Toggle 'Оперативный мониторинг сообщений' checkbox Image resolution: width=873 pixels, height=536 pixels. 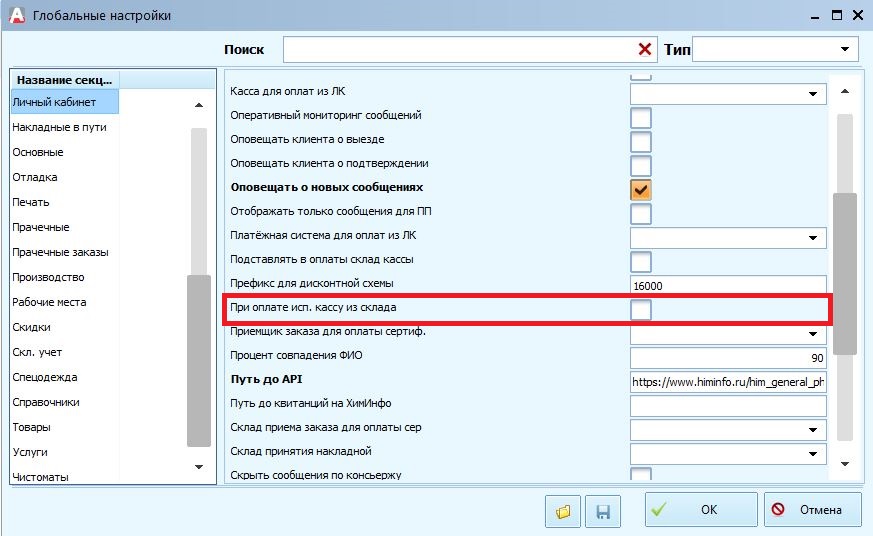tap(641, 118)
